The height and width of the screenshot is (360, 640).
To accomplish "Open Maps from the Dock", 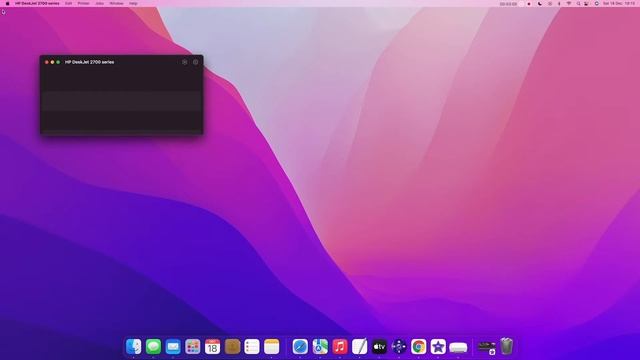I will 320,347.
